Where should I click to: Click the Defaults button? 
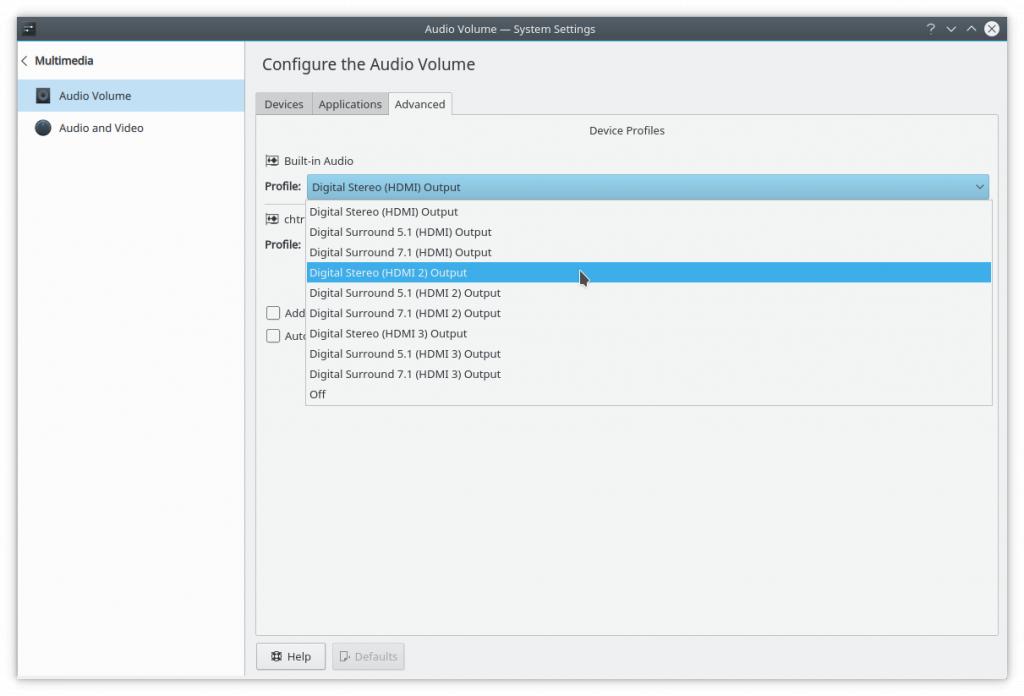(x=368, y=657)
